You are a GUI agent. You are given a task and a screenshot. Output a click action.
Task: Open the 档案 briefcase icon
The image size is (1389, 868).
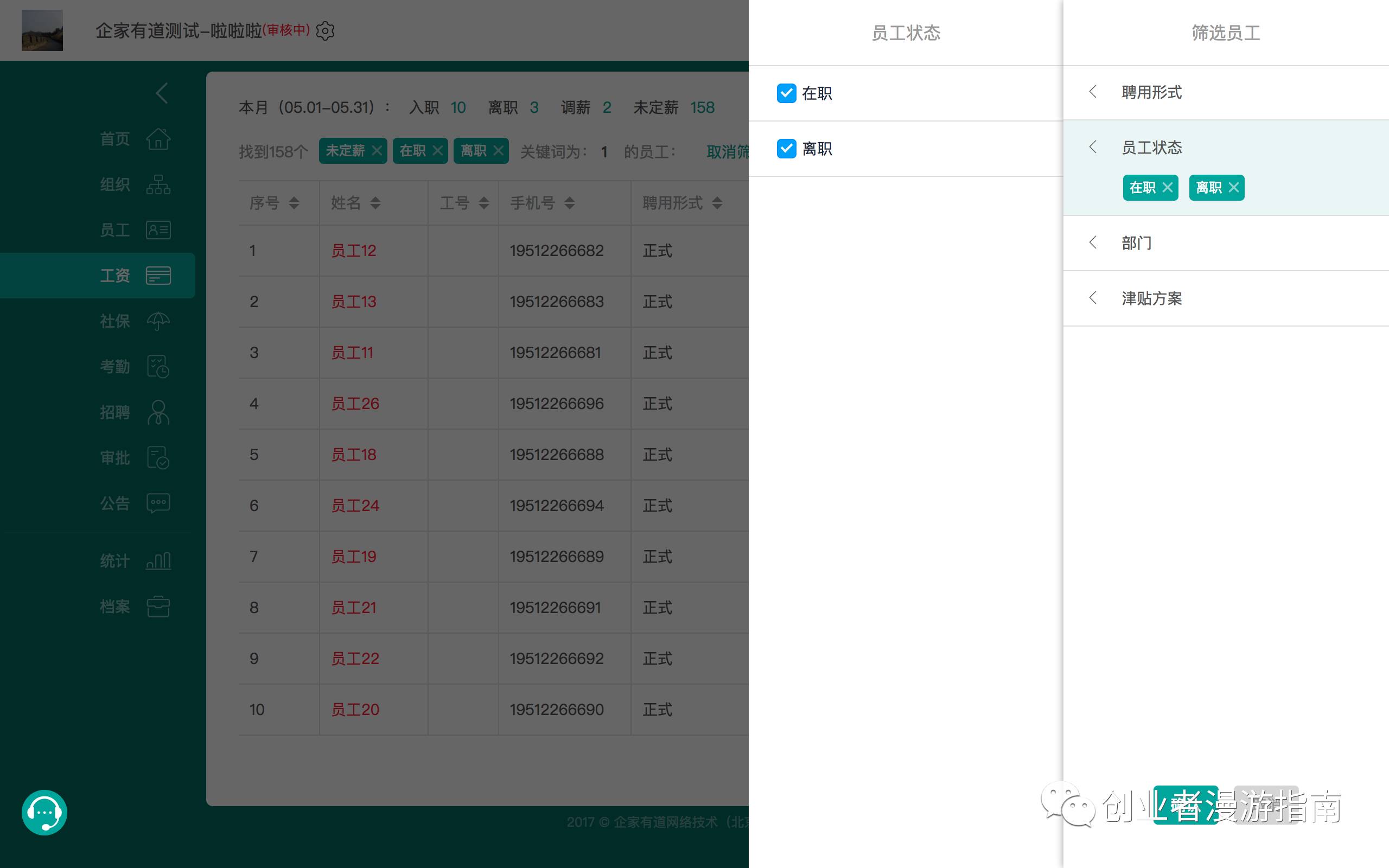coord(158,606)
